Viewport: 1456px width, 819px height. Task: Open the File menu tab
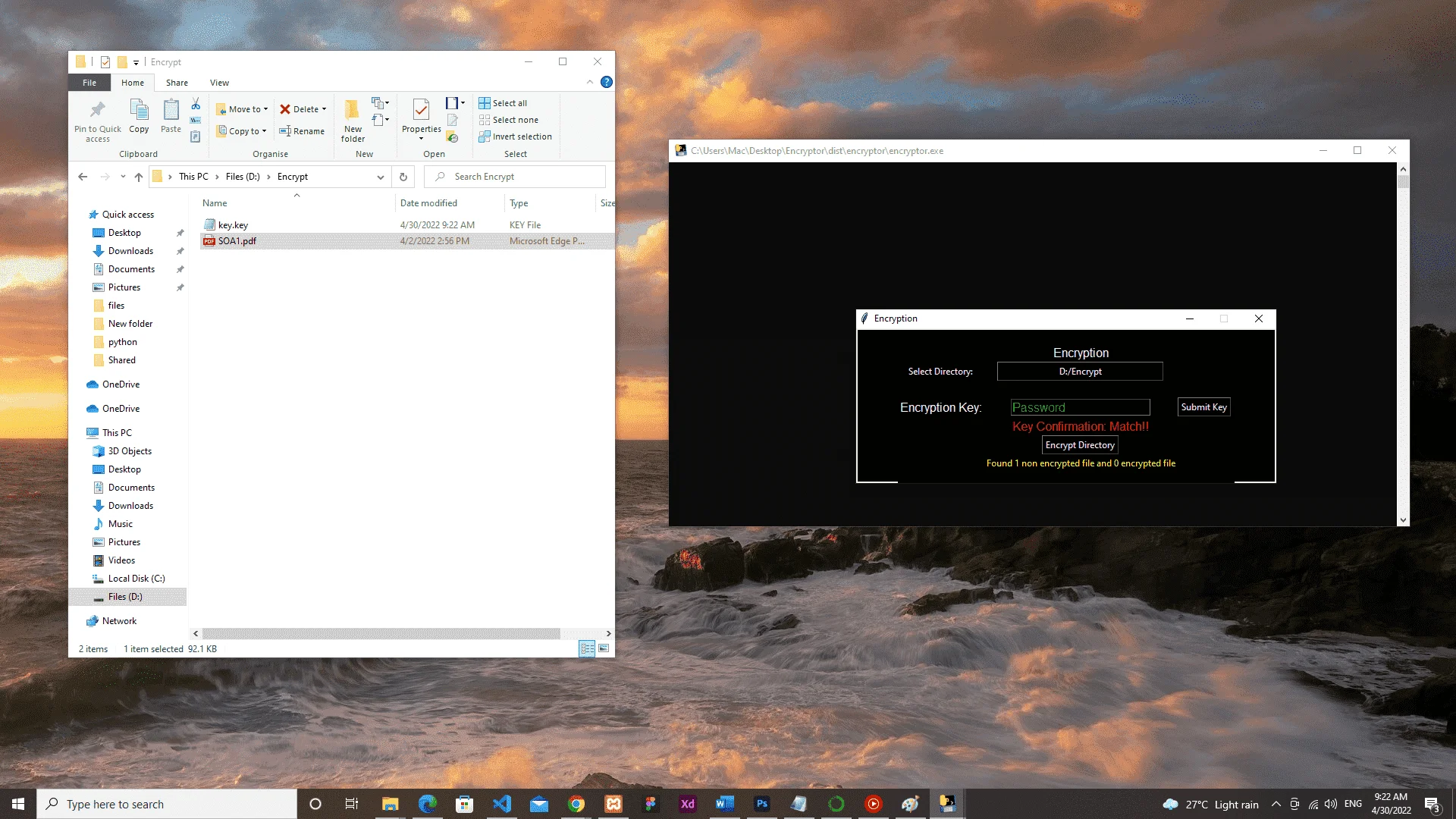pyautogui.click(x=89, y=83)
